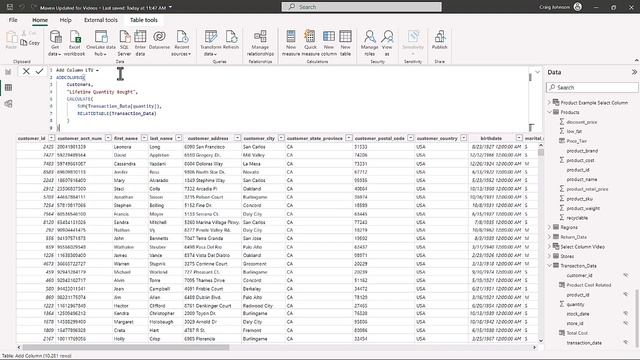Expand the formula bar chevron
The height and width of the screenshot is (360, 640).
point(538,72)
